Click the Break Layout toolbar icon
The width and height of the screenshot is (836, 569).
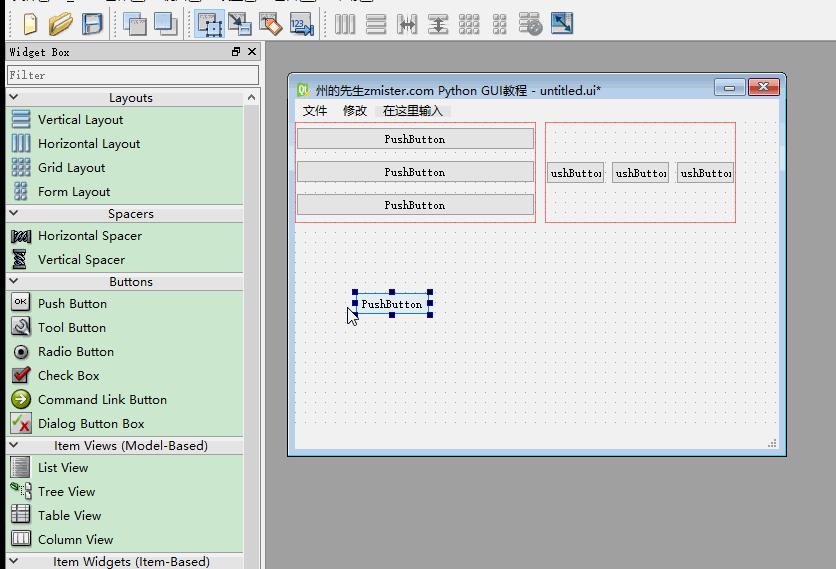click(x=530, y=24)
